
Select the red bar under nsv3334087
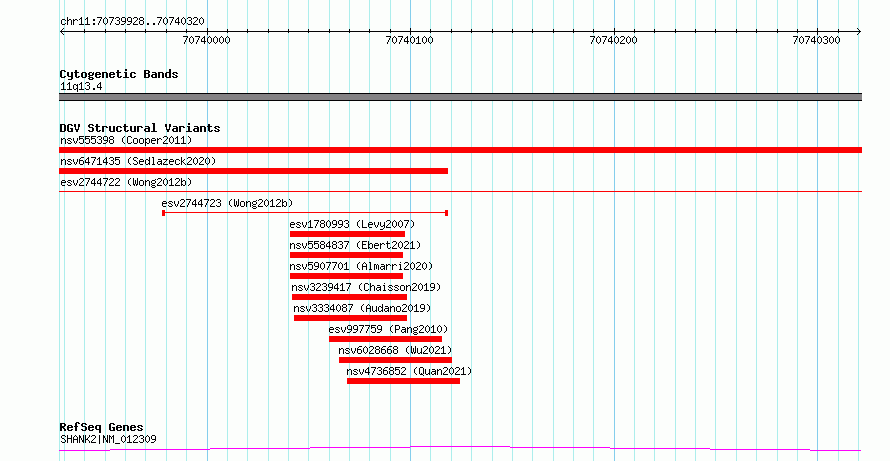[351, 318]
